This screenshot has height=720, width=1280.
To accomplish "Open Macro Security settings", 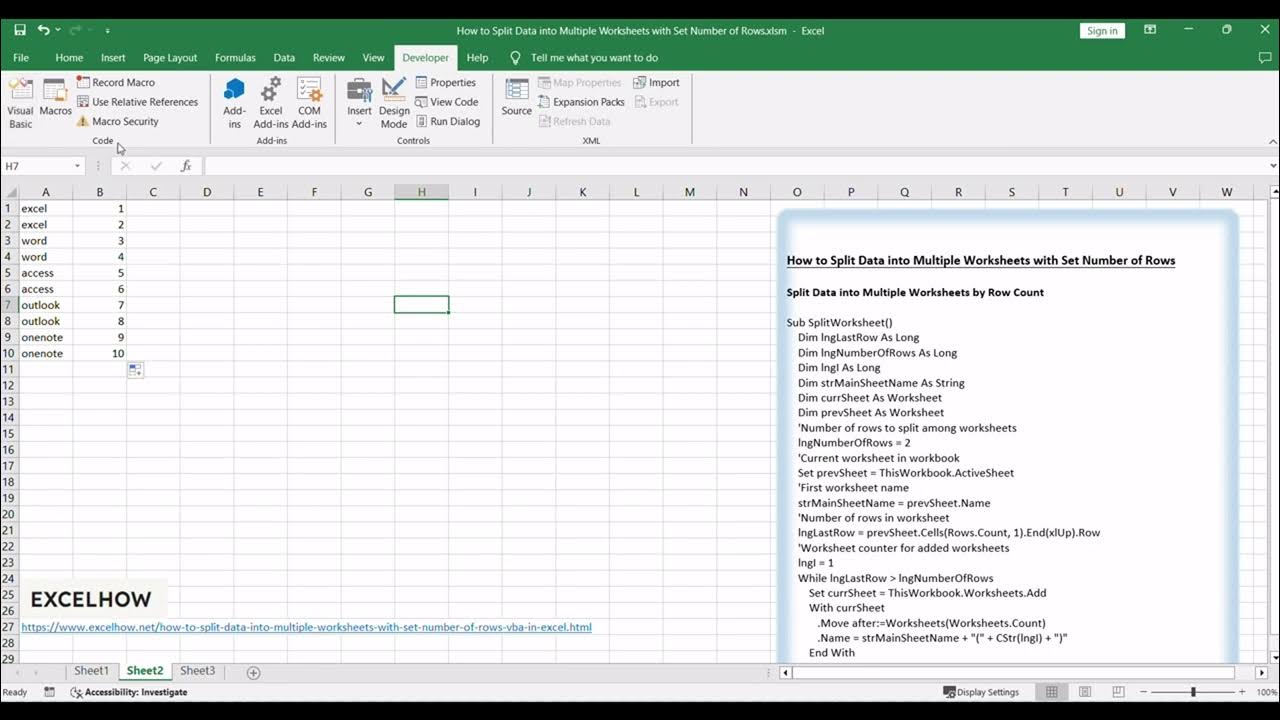I will click(117, 121).
